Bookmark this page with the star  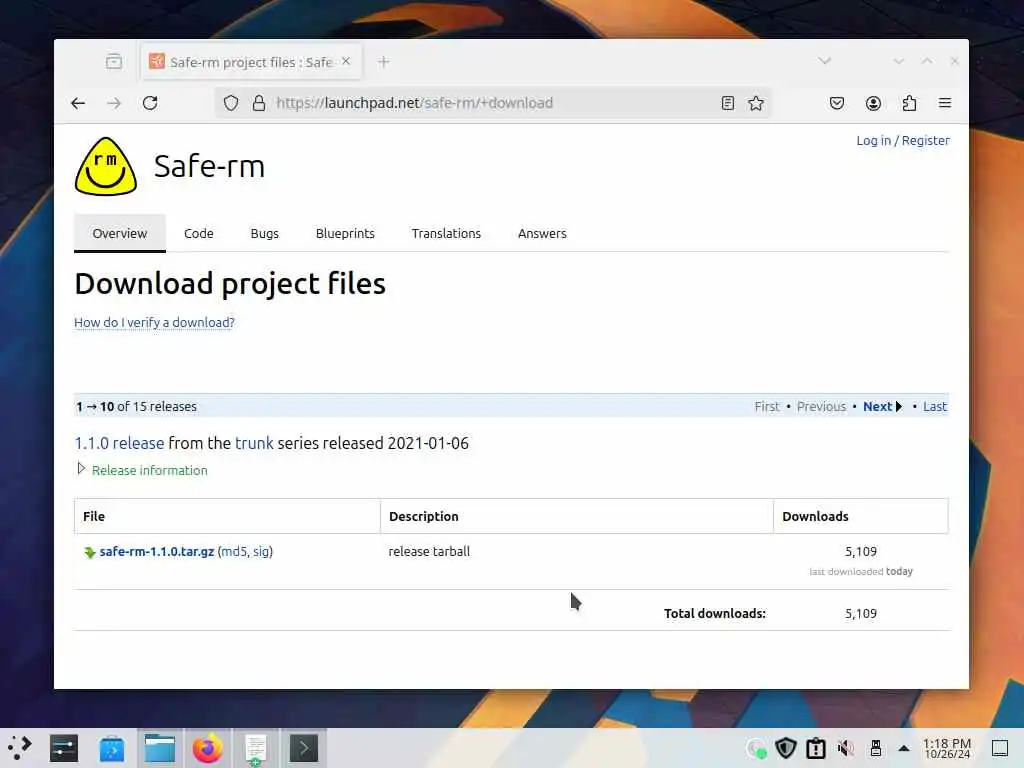coord(756,103)
